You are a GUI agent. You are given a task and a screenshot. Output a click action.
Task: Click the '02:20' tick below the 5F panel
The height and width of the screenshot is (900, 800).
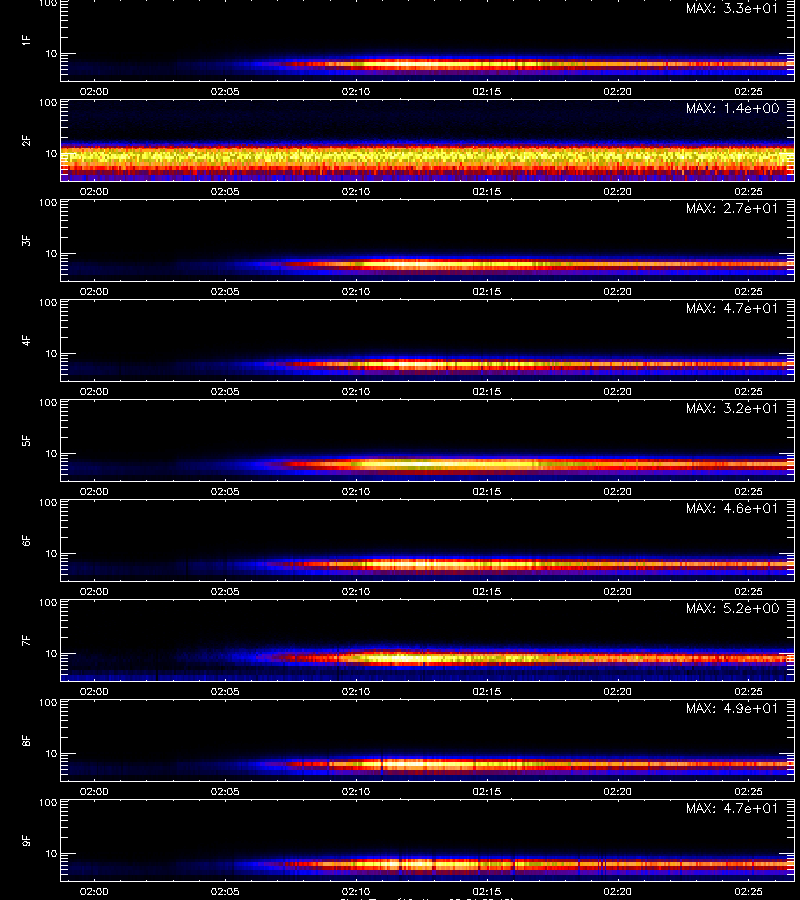[618, 491]
